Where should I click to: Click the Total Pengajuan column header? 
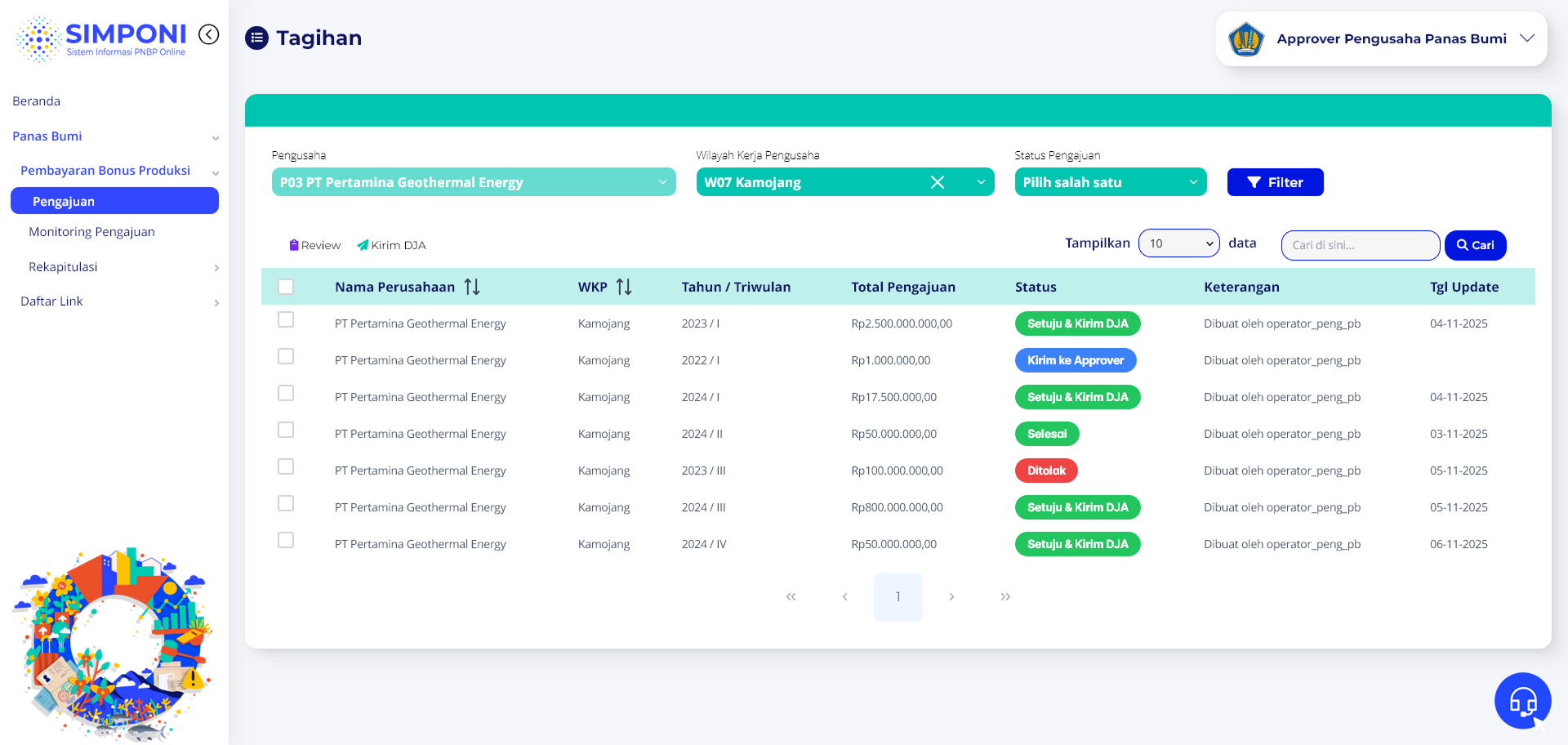coord(903,287)
